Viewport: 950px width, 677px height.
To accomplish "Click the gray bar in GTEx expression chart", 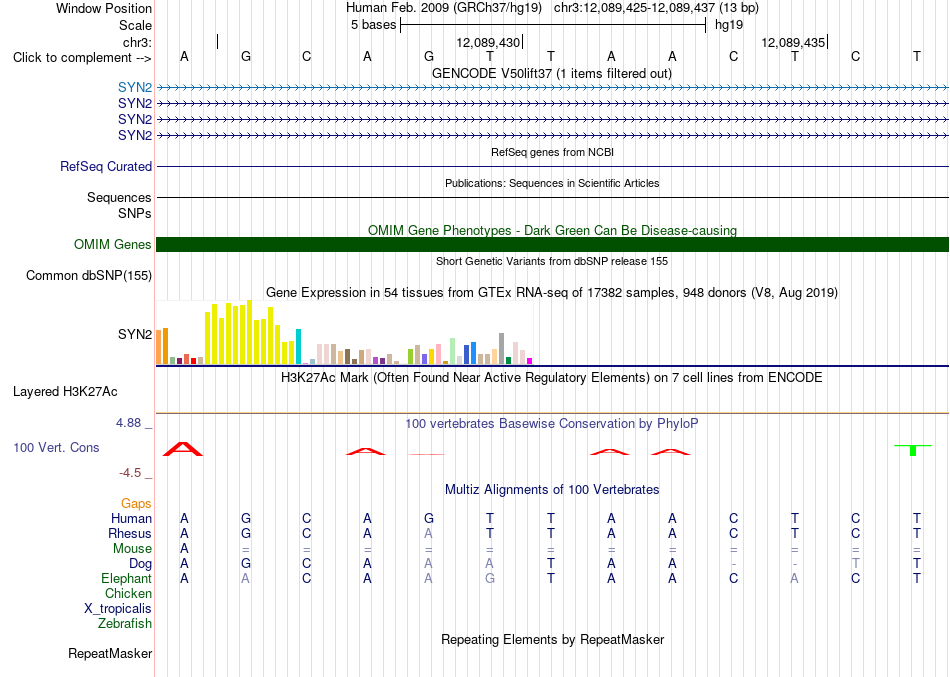I will click(x=501, y=349).
